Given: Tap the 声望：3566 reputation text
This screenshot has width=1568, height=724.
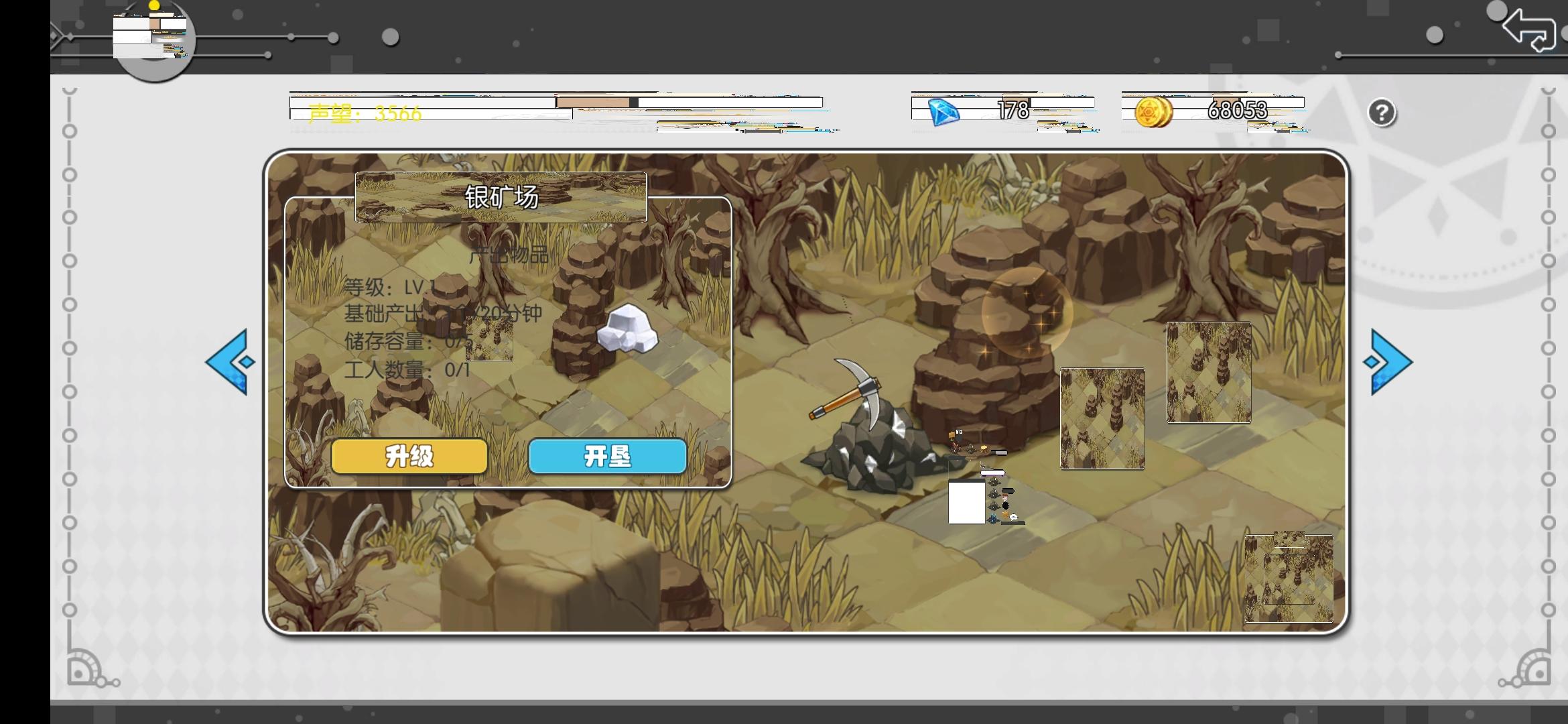Looking at the screenshot, I should tap(365, 113).
